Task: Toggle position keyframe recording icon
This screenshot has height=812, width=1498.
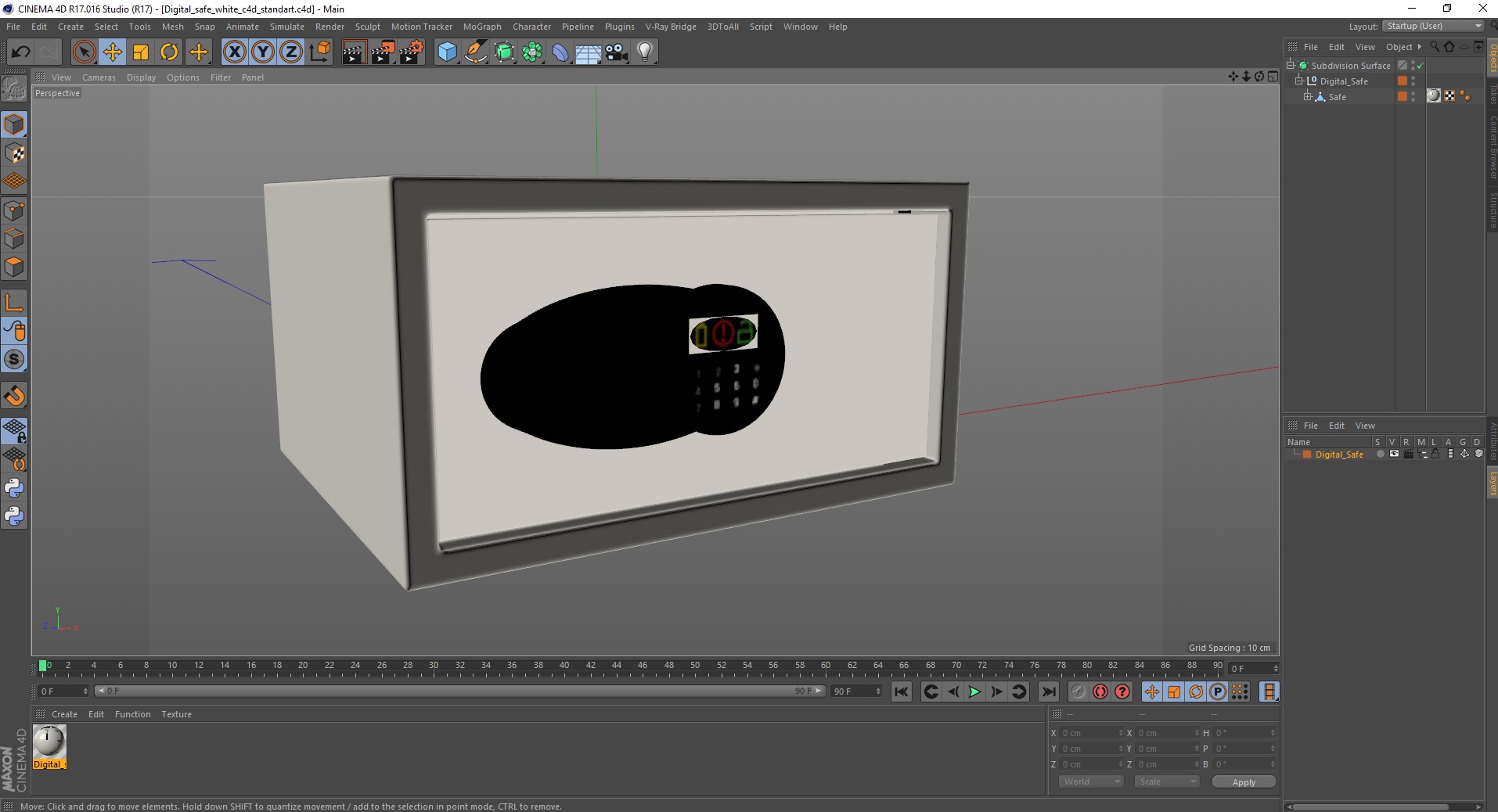Action: tap(1152, 692)
